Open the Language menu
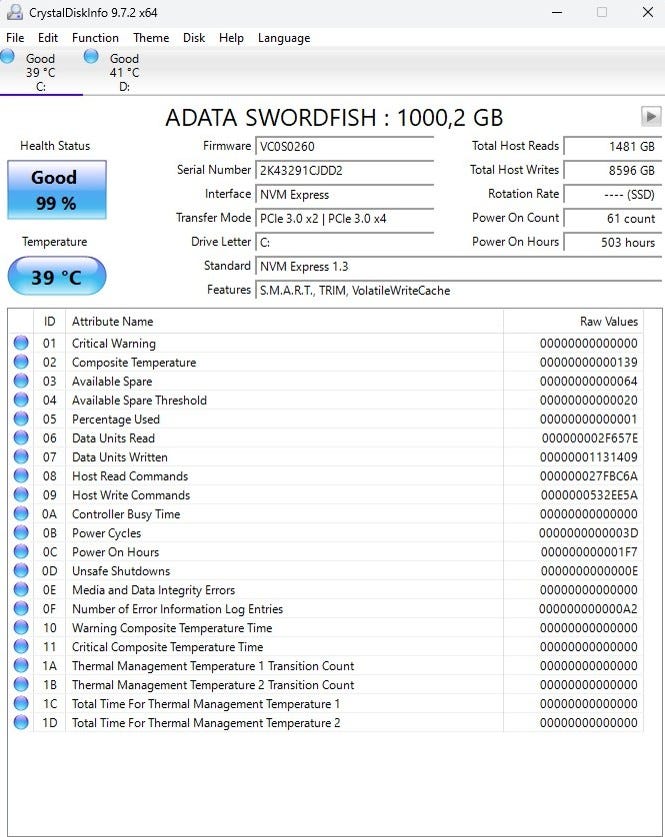This screenshot has height=837, width=665. click(x=284, y=38)
